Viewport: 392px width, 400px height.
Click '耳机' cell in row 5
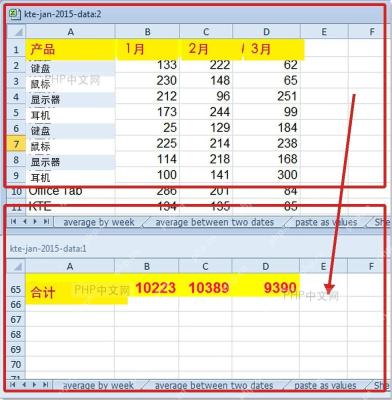pos(70,115)
